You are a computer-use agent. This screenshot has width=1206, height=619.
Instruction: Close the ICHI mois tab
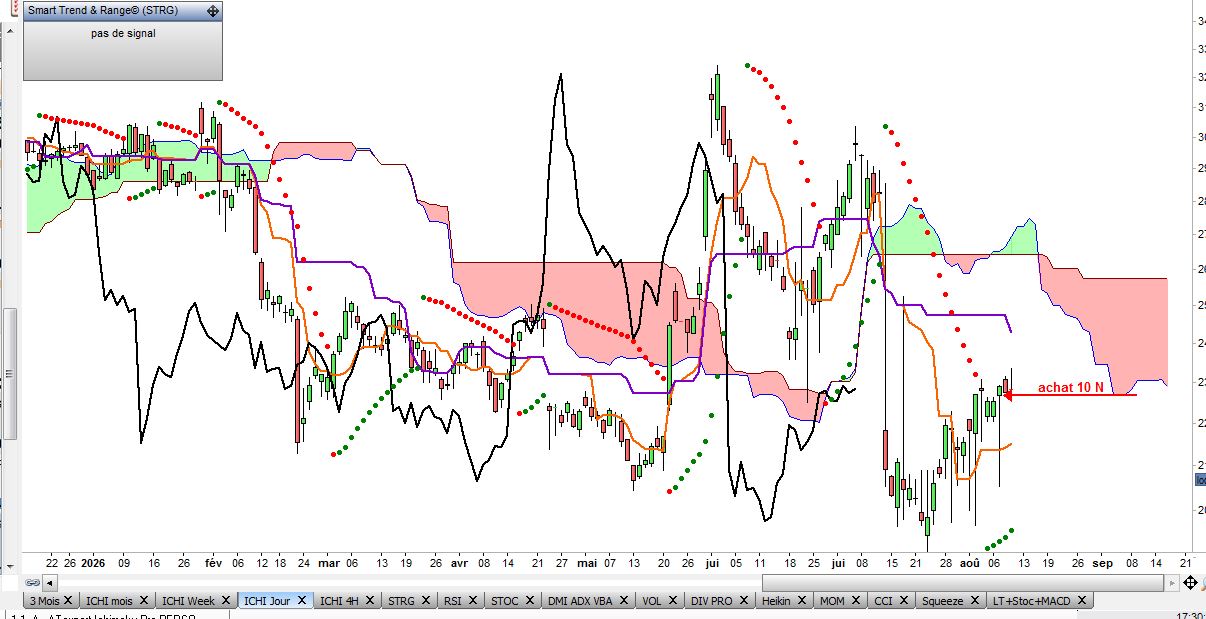(x=143, y=600)
